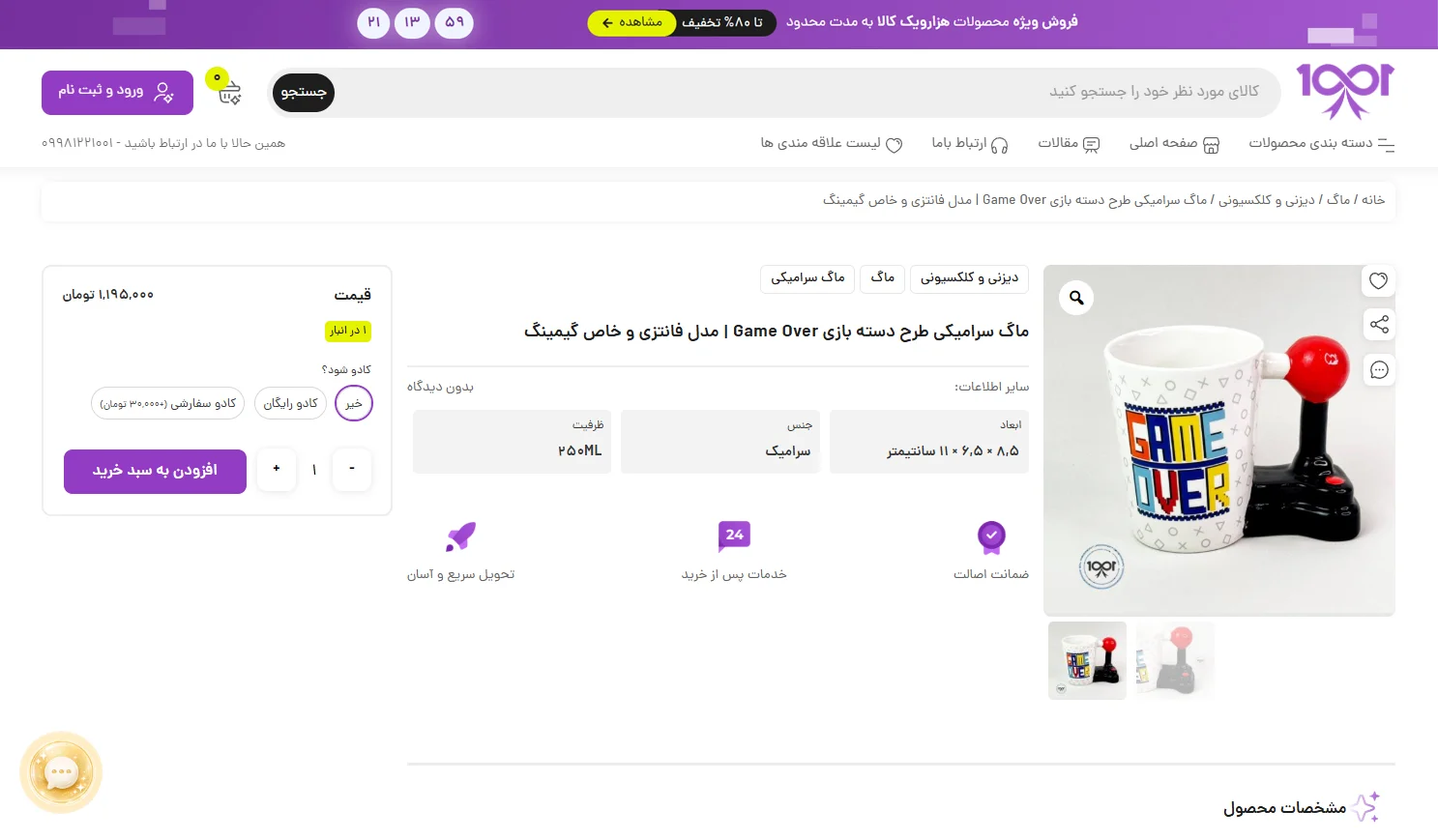Open ارتباط باما menu item
The width and height of the screenshot is (1438, 840).
[970, 143]
